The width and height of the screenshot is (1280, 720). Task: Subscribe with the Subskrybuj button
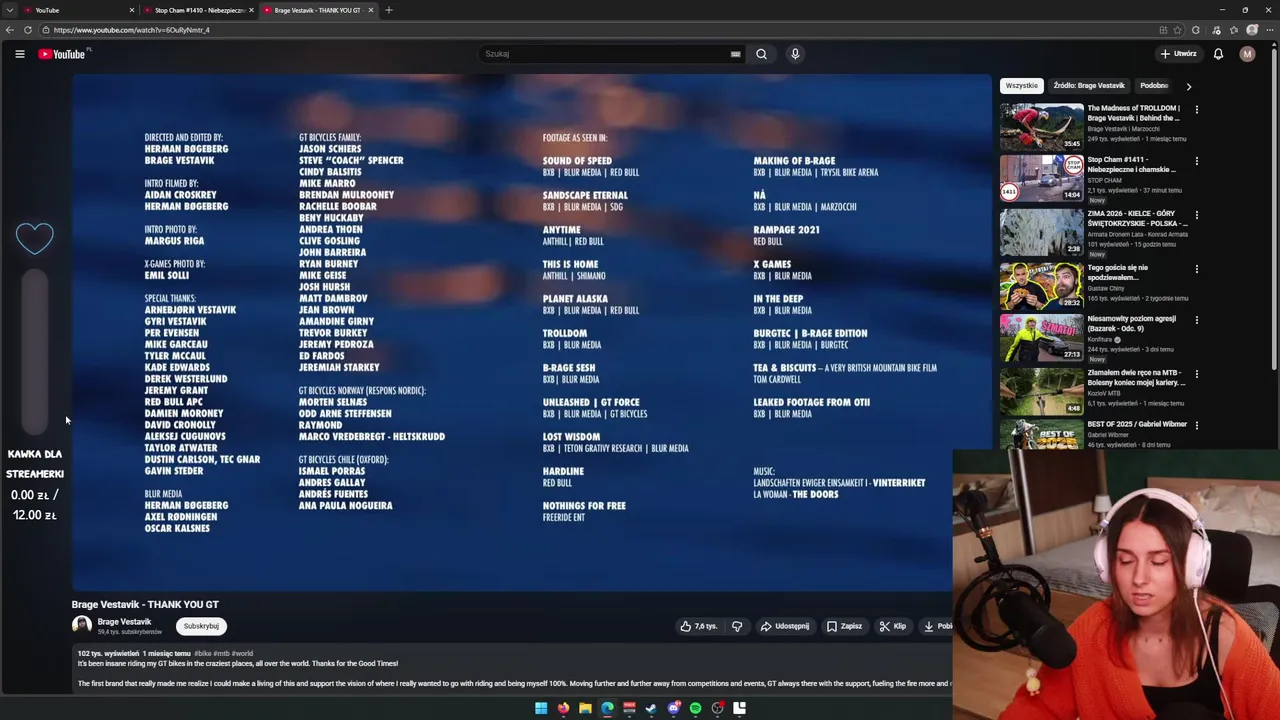click(201, 626)
